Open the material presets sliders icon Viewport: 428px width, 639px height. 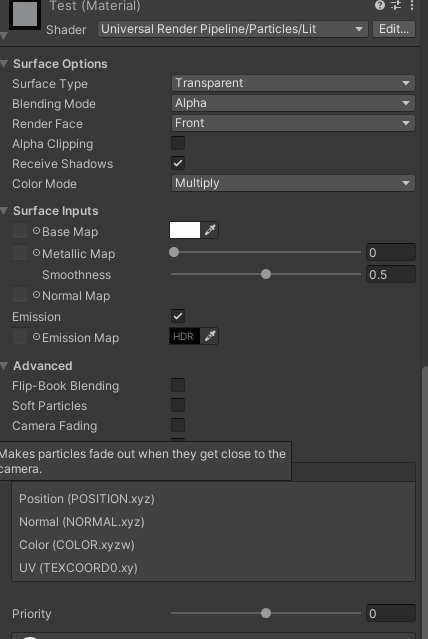[396, 5]
